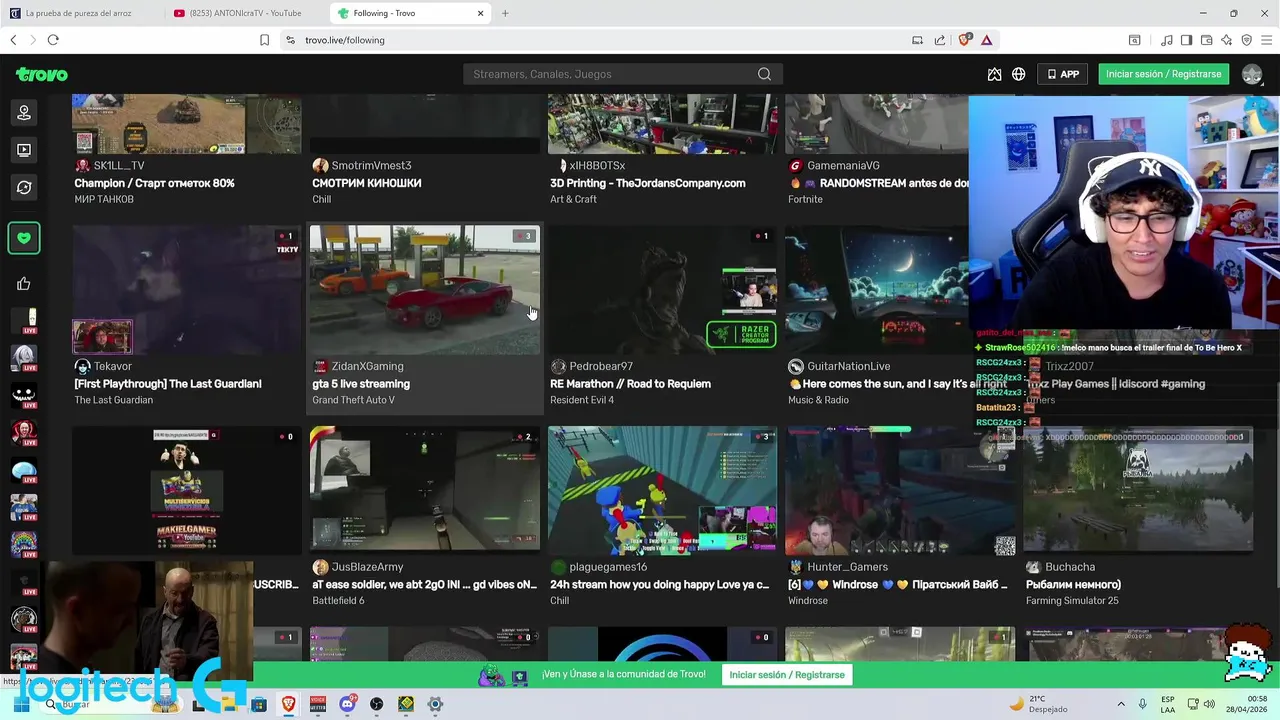
Task: Open the browser music playlist icon
Action: coord(1167,40)
